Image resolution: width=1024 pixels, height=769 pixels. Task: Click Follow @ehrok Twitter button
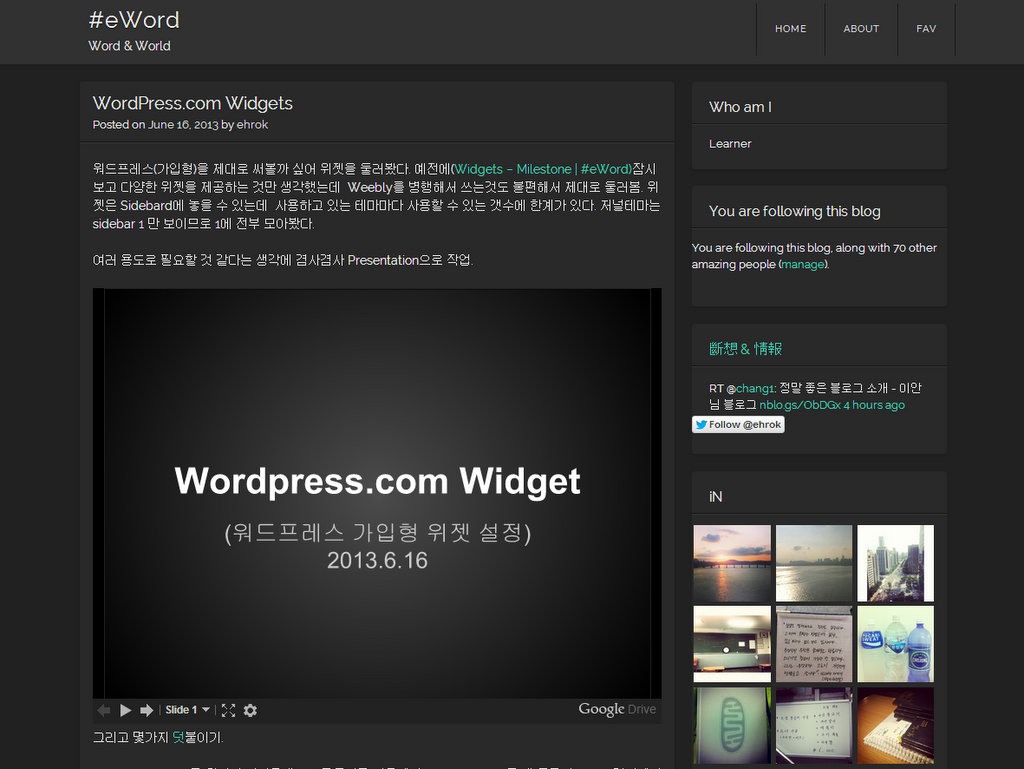(738, 424)
